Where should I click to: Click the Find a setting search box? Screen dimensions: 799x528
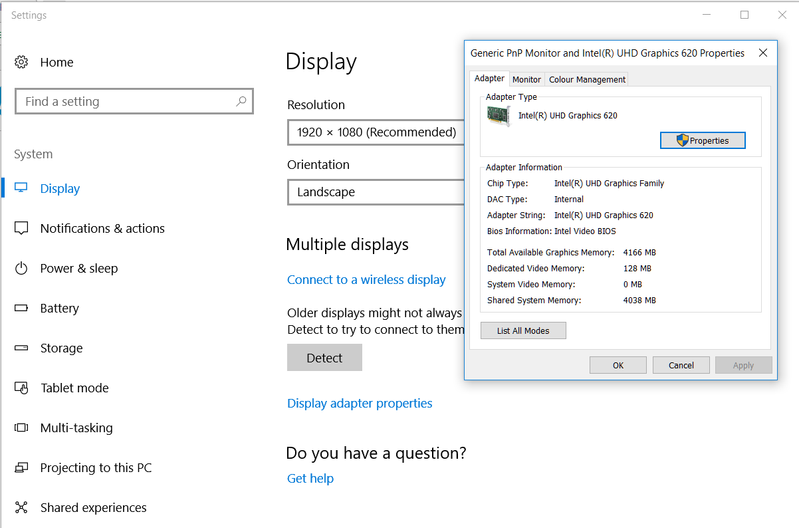[x=134, y=101]
